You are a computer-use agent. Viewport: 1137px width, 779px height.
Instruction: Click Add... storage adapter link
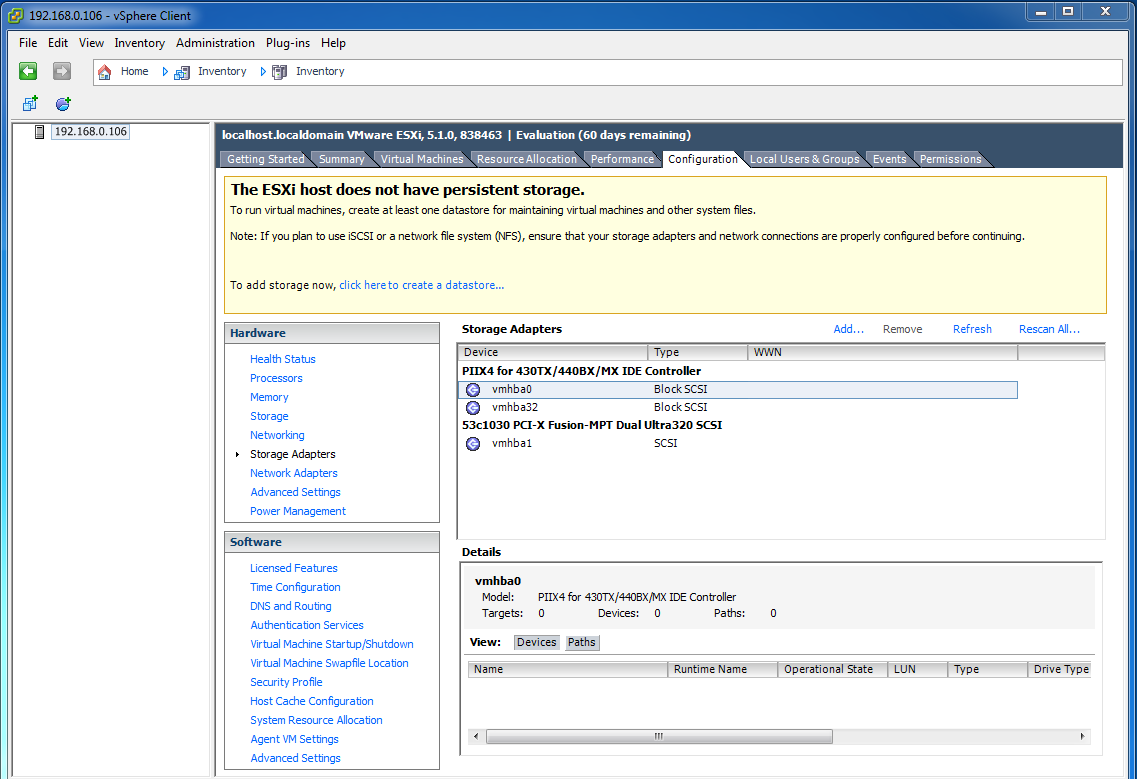(848, 329)
